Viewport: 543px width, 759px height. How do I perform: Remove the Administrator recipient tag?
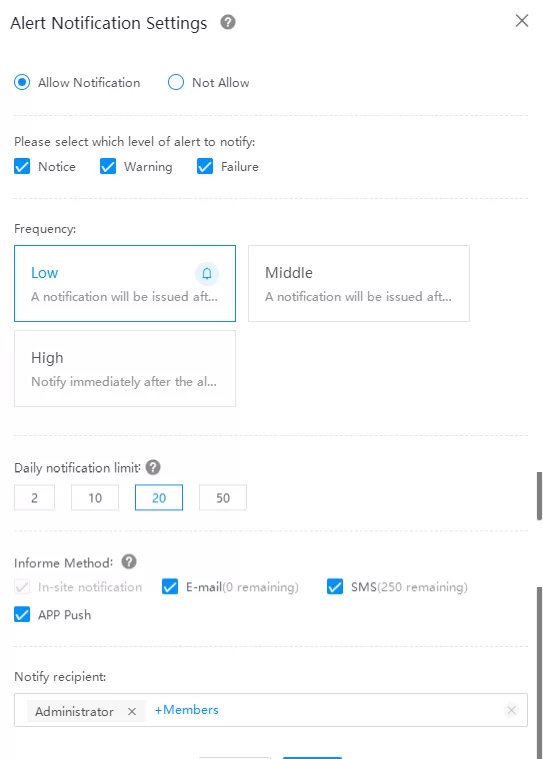click(132, 712)
